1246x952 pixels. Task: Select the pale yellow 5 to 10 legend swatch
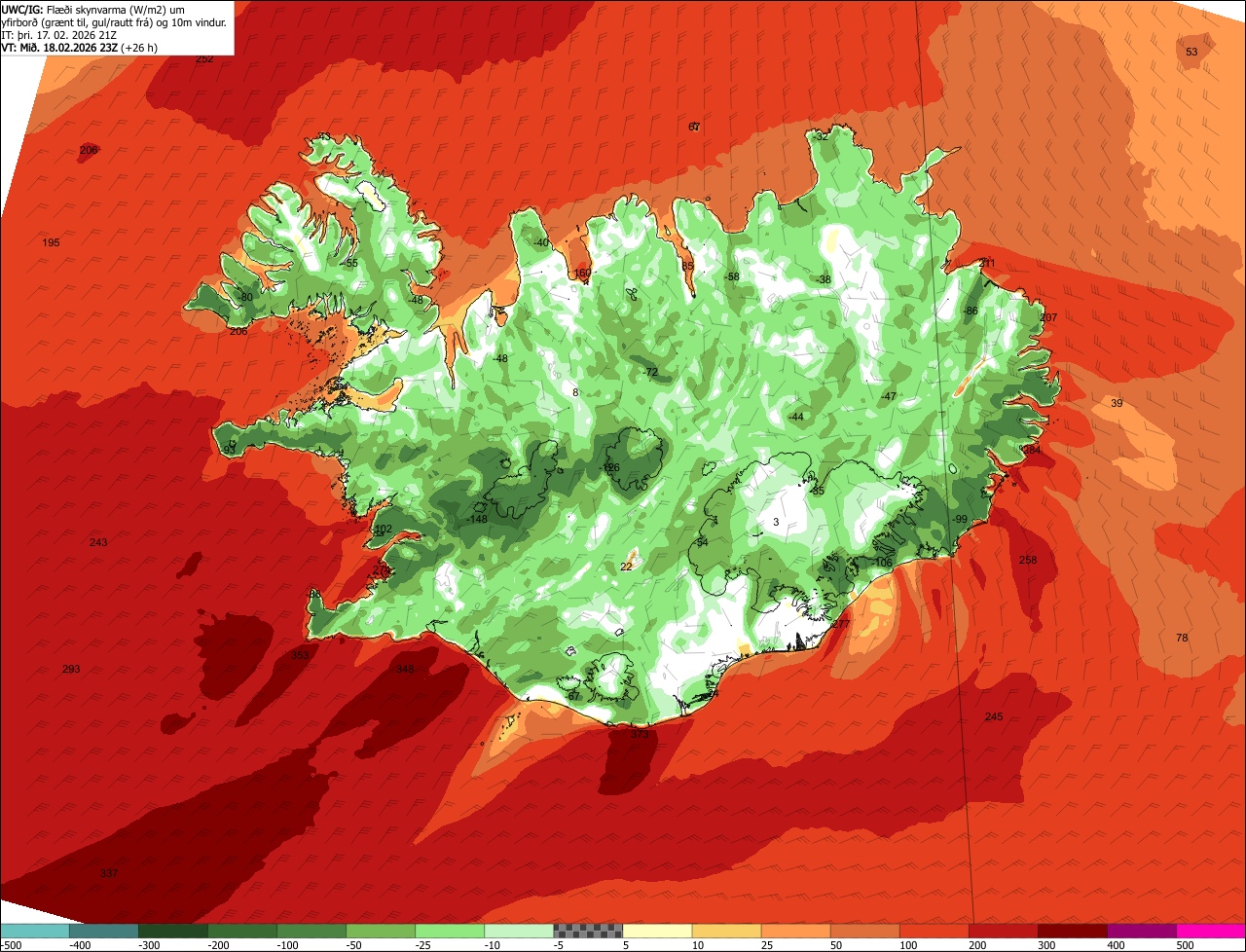point(657,931)
